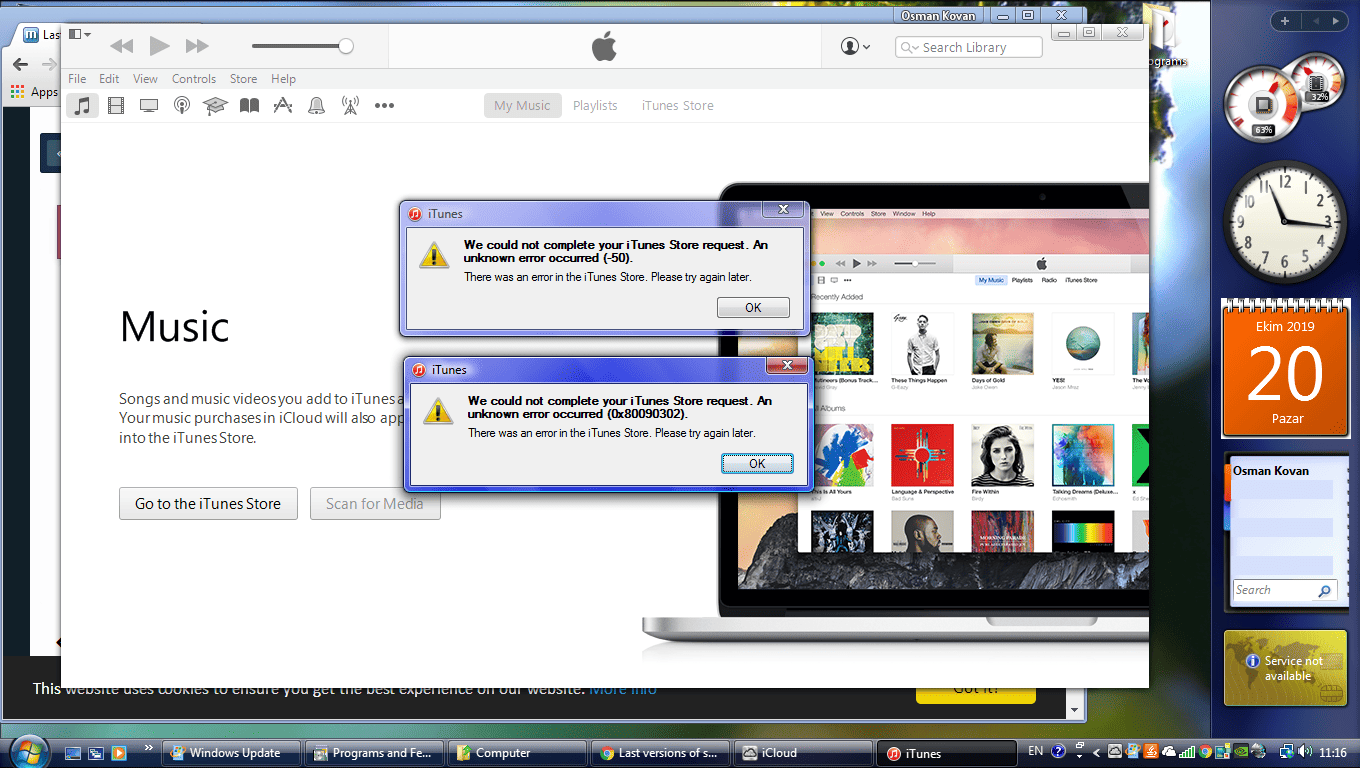Open the iTunes Store tab
This screenshot has height=768, width=1360.
pos(677,105)
